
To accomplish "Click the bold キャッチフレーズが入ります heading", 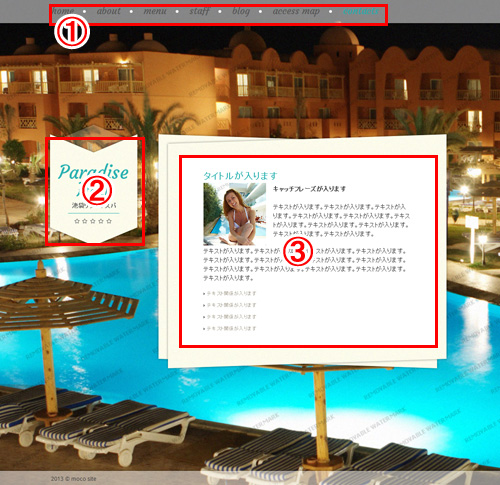I will 309,189.
